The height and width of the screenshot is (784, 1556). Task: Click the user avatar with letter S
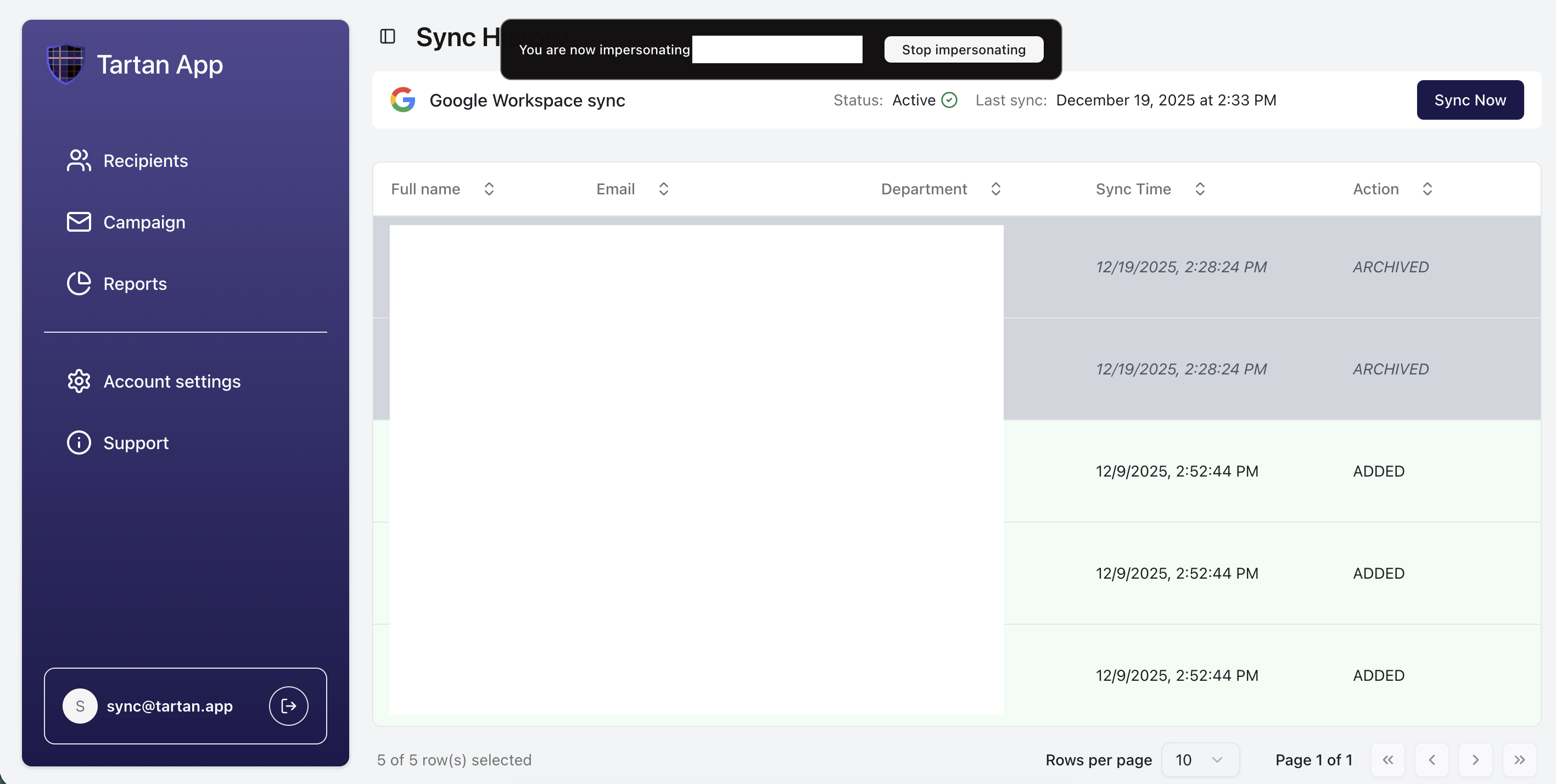tap(80, 705)
